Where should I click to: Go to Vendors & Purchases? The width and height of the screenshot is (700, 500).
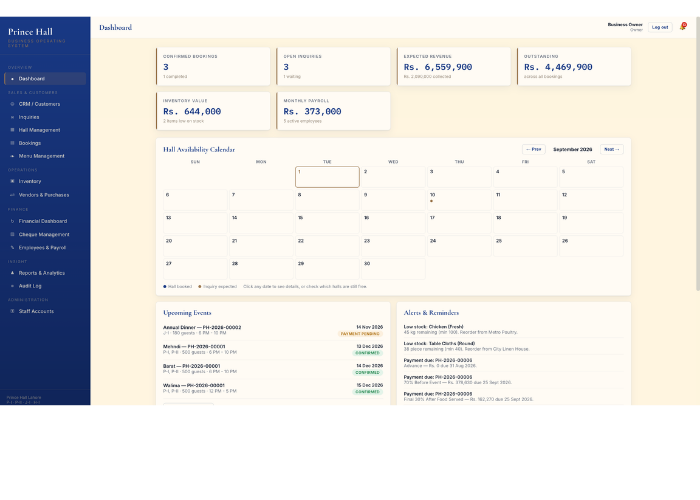[x=45, y=195]
